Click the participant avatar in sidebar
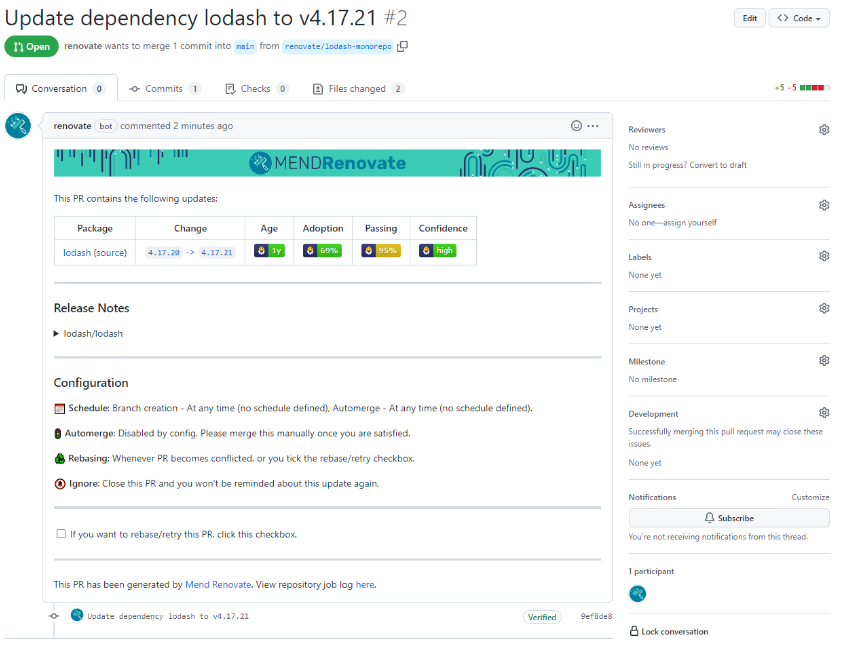Image resolution: width=842 pixels, height=650 pixels. coord(637,594)
